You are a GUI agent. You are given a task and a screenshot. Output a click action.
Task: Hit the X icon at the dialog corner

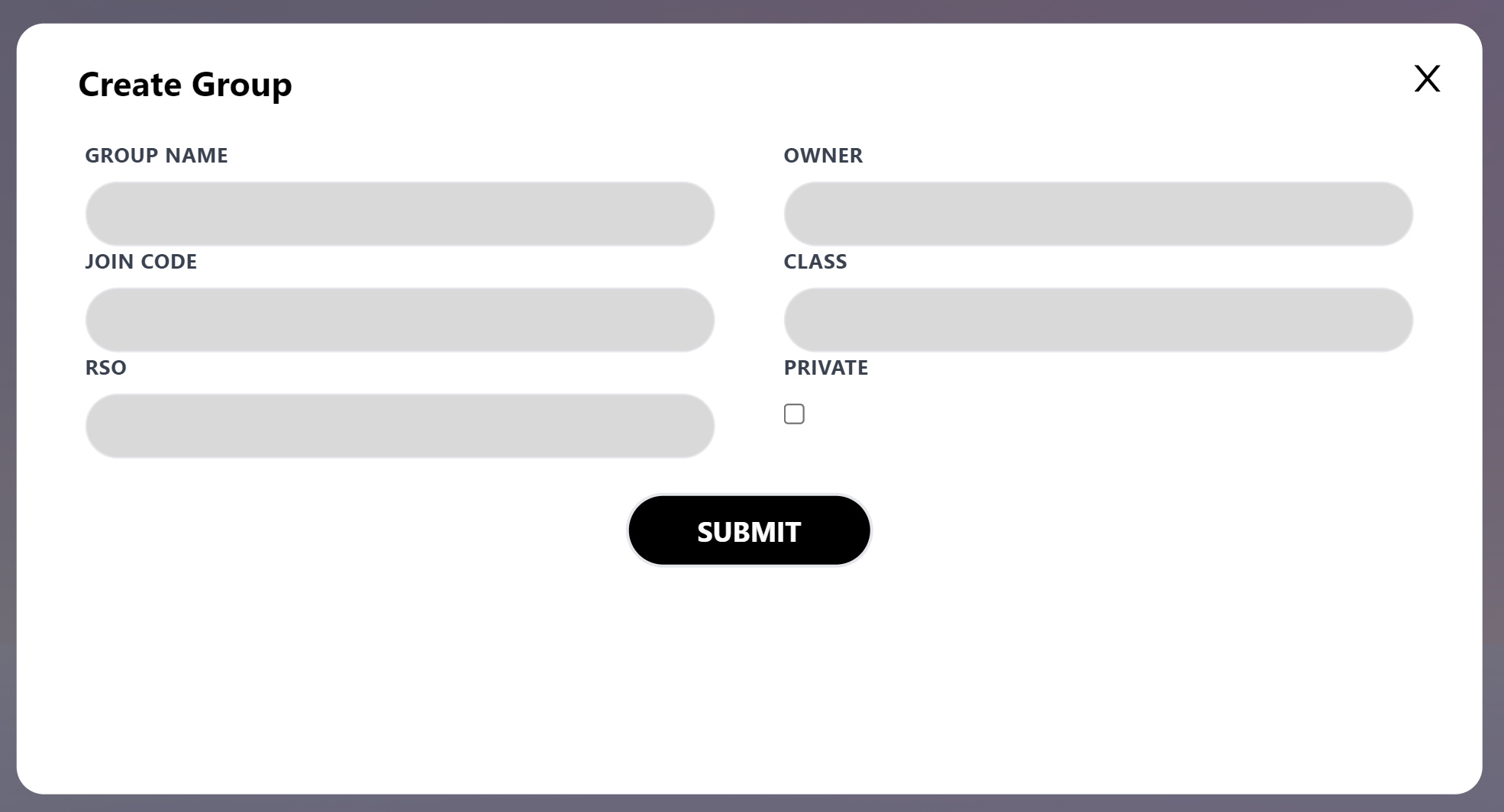pyautogui.click(x=1426, y=79)
